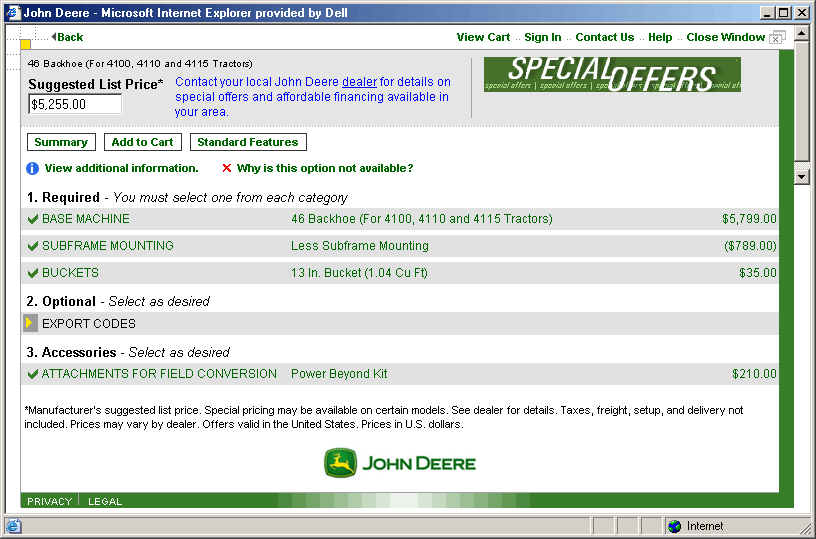Viewport: 816px width, 539px height.
Task: Select the BUCKETS category
Action: [x=70, y=273]
